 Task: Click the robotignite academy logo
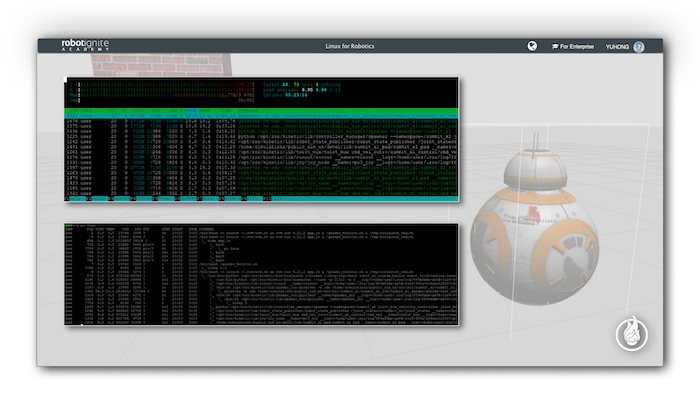pyautogui.click(x=85, y=45)
